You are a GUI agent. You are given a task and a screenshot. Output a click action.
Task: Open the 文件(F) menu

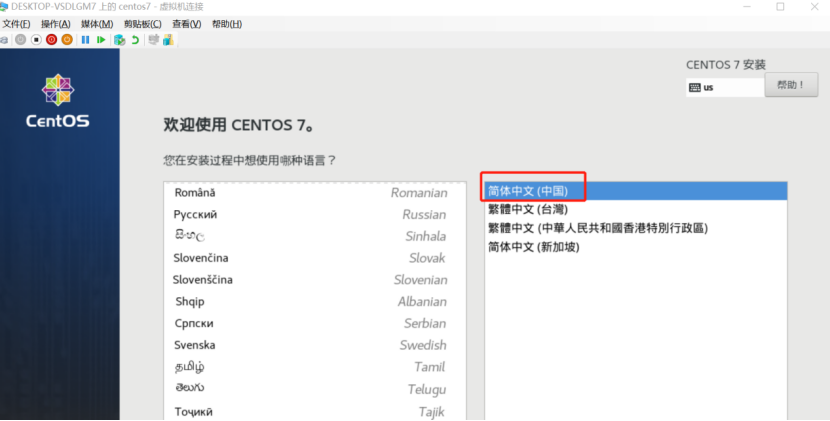tap(16, 24)
